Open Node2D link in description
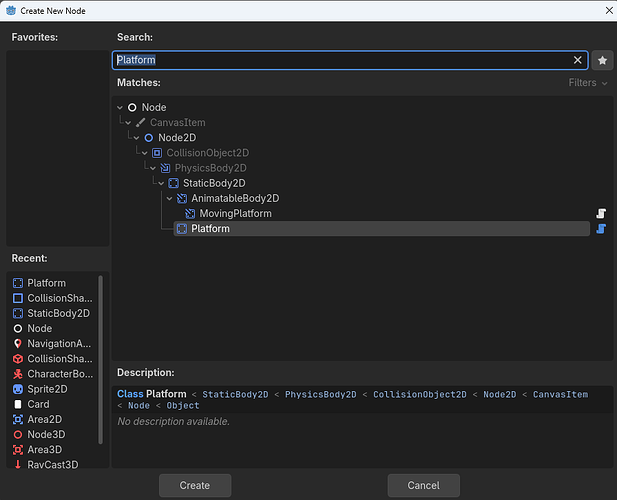The width and height of the screenshot is (617, 500). (500, 394)
